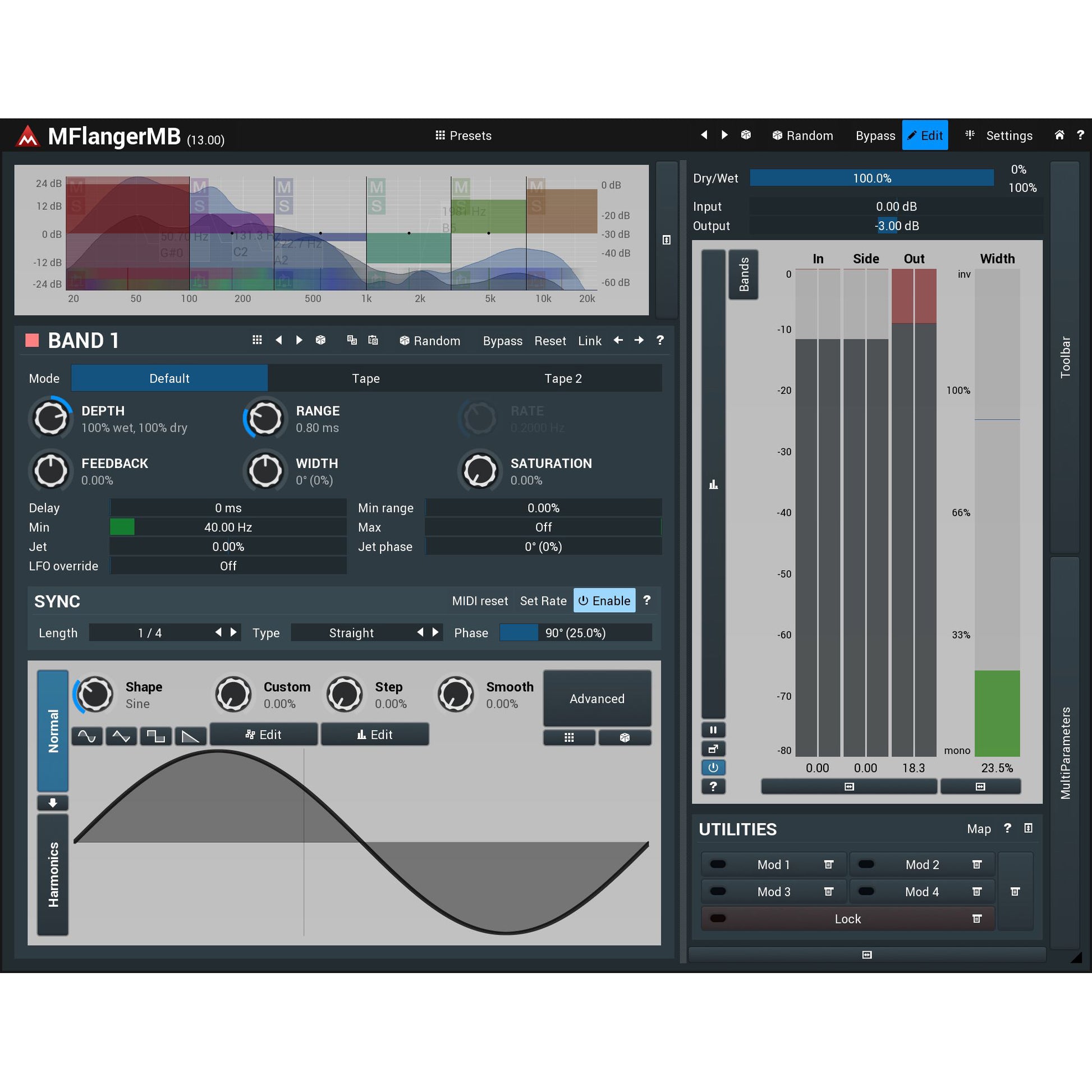
Task: Toggle the Mod 1 modulator on
Action: [718, 864]
